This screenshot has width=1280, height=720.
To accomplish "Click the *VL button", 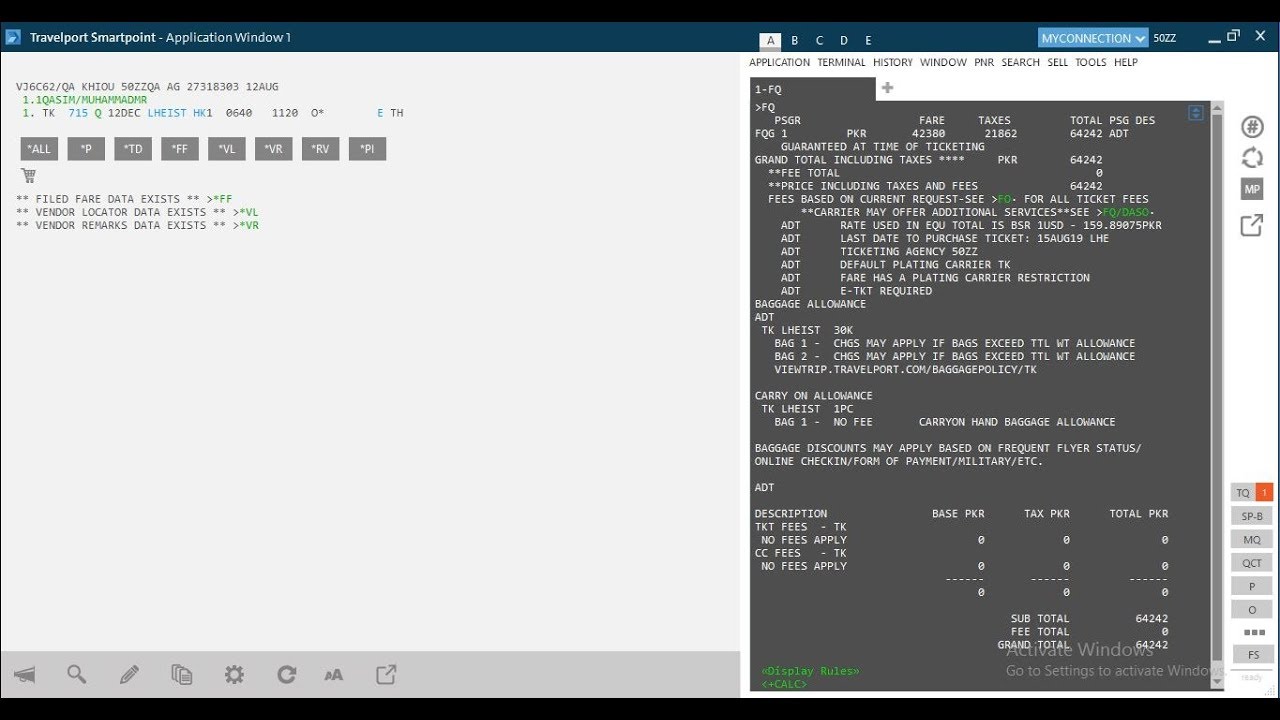I will [x=226, y=149].
